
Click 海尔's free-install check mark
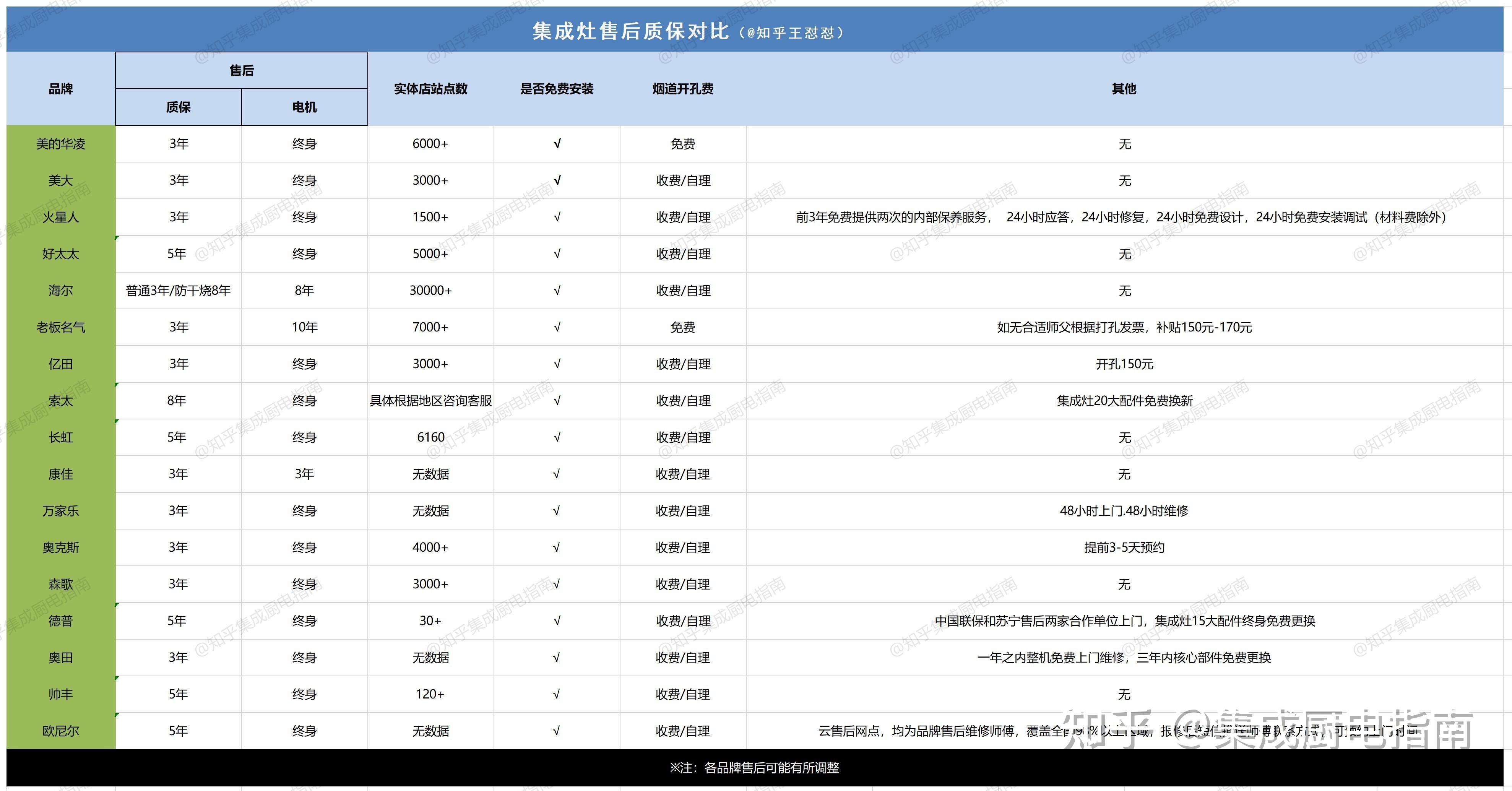556,291
